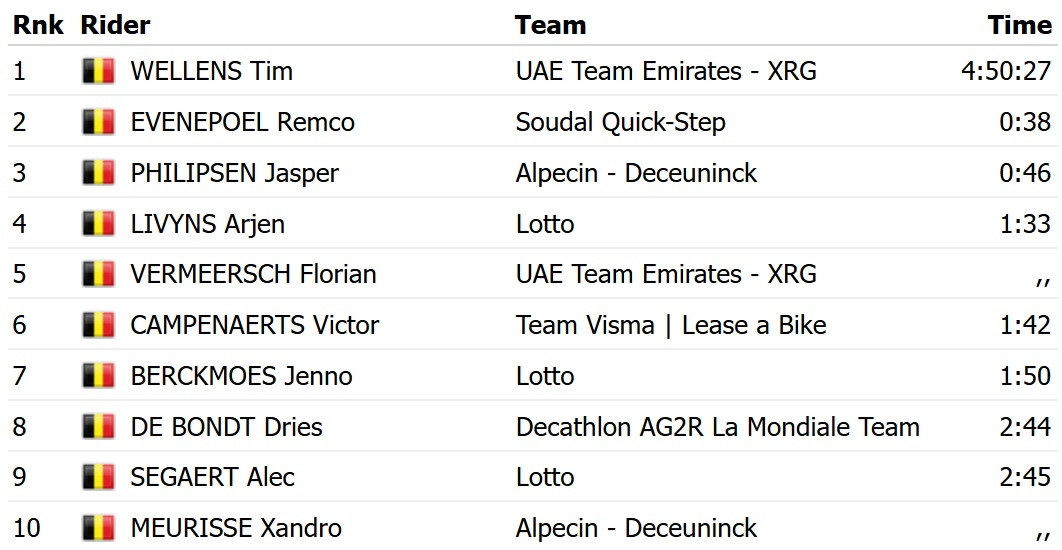Click the flag icon beside Jenno Berckmoes
This screenshot has height=550, width=1062.
[98, 376]
